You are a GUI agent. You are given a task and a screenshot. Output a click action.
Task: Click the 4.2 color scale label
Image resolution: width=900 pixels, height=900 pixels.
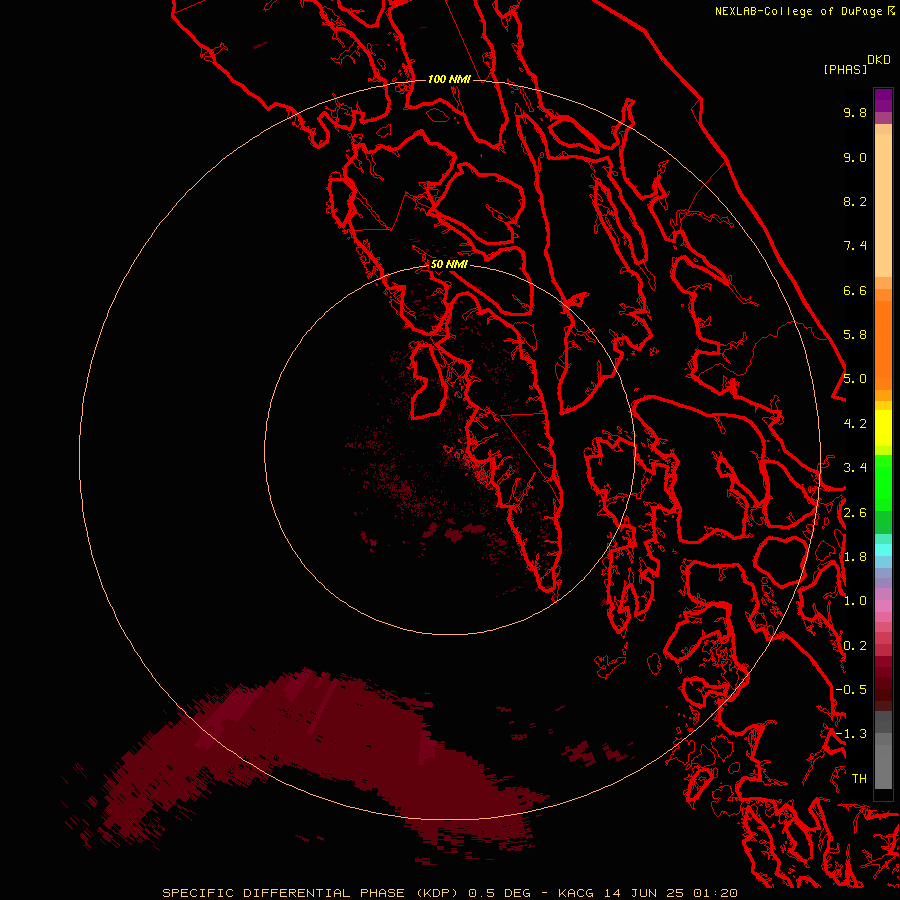point(855,424)
